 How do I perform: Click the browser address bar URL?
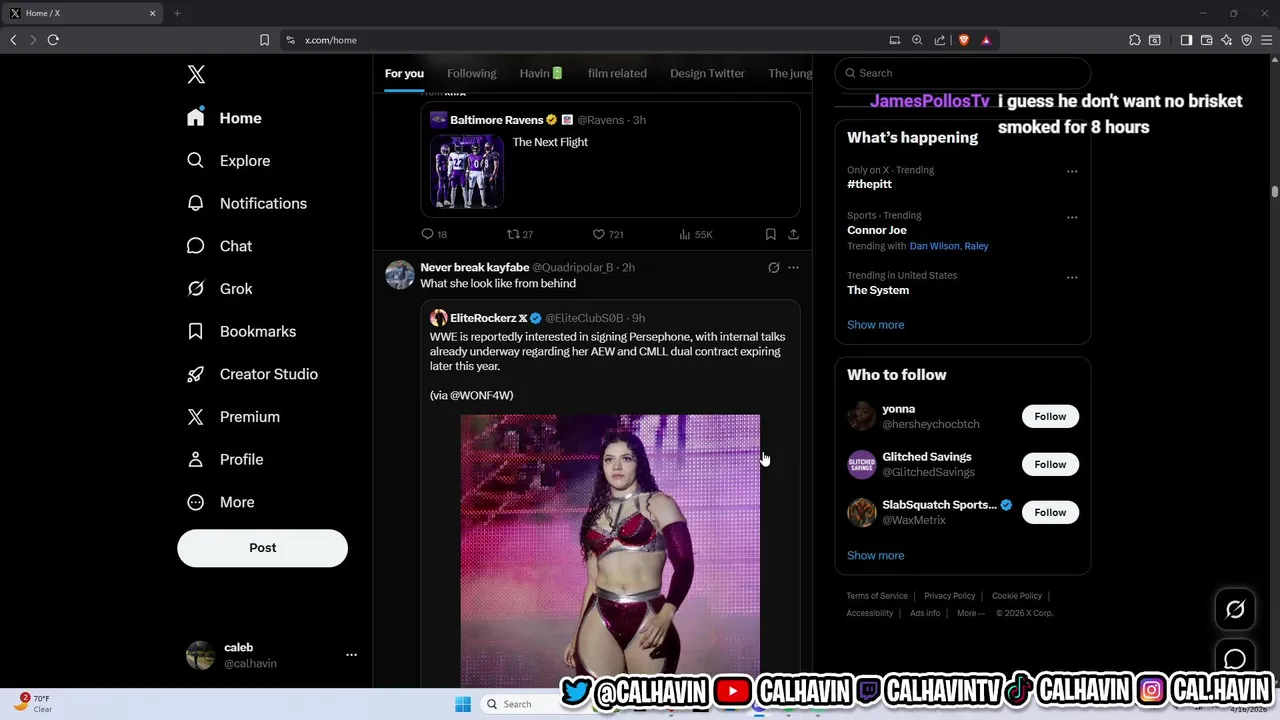pos(331,40)
